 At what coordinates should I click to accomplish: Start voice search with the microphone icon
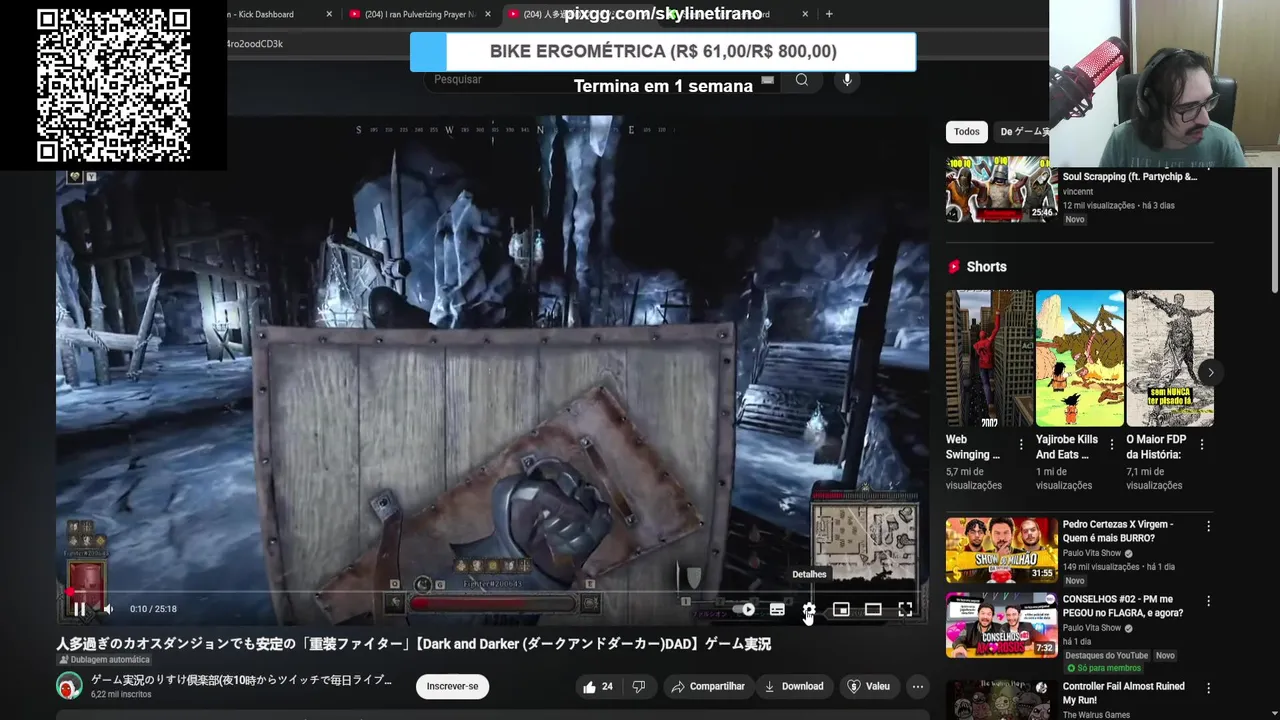click(x=847, y=80)
